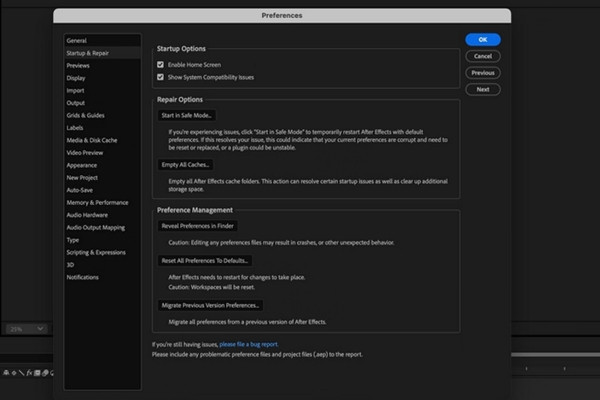Click the 'Preference Management' section heading

click(x=195, y=210)
